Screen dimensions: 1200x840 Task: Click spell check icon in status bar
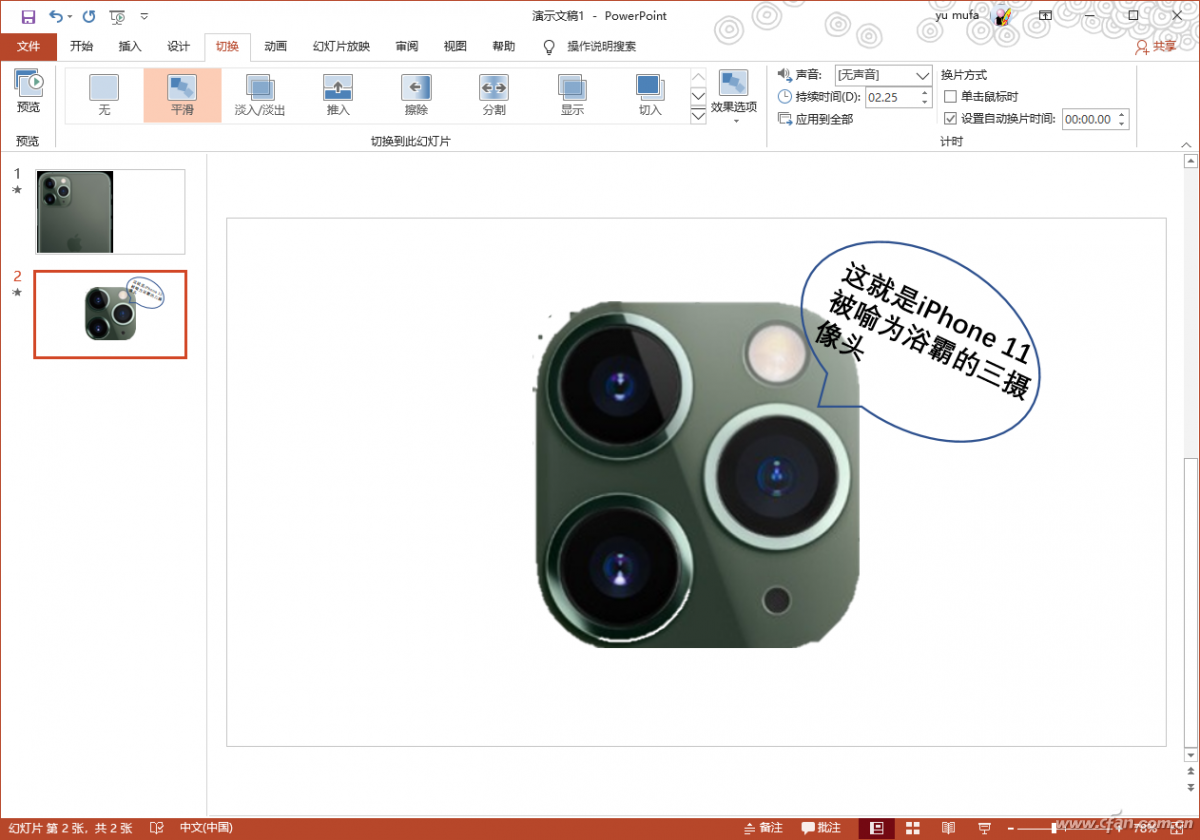point(156,828)
